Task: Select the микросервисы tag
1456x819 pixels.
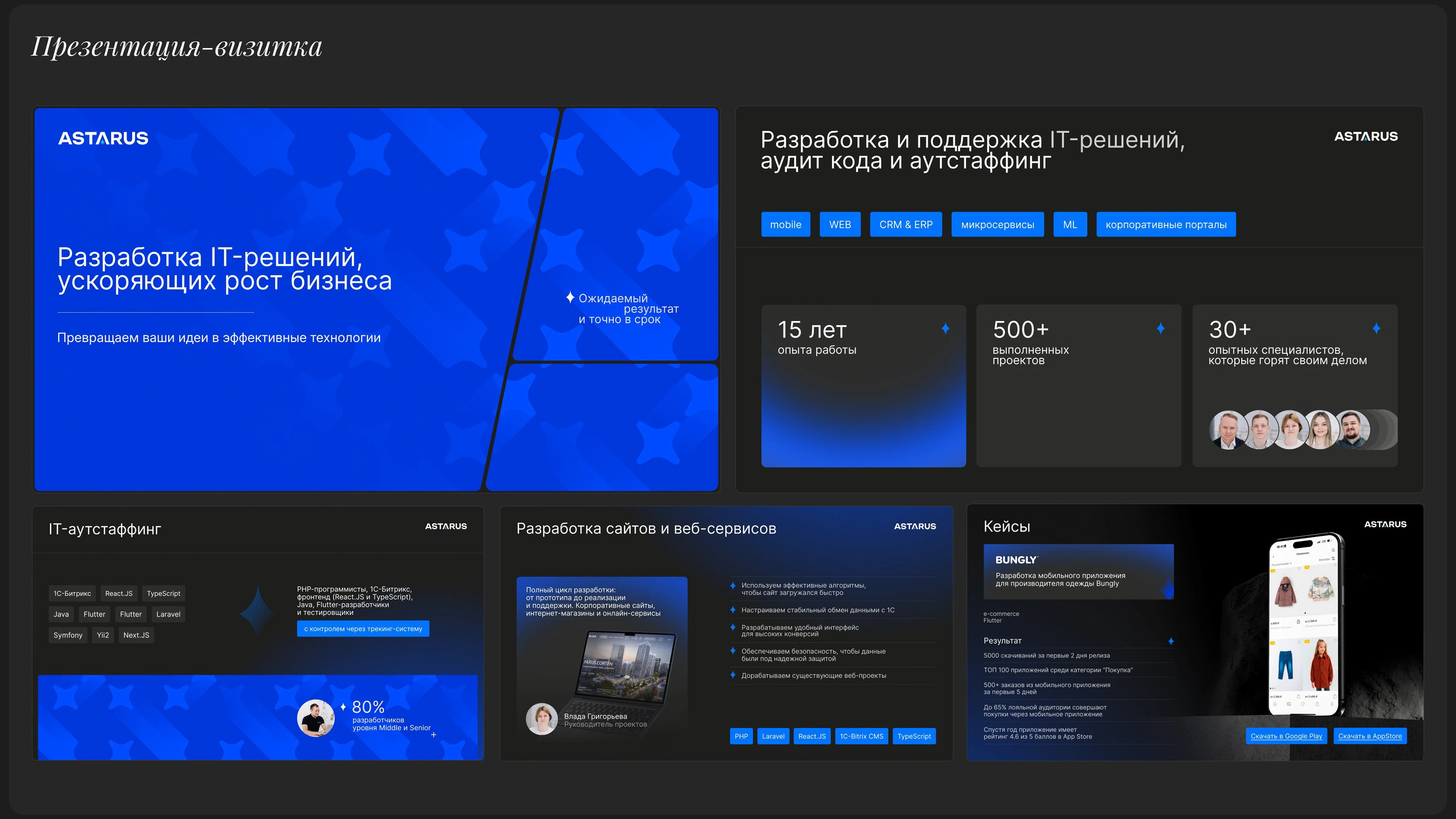Action: (x=998, y=224)
